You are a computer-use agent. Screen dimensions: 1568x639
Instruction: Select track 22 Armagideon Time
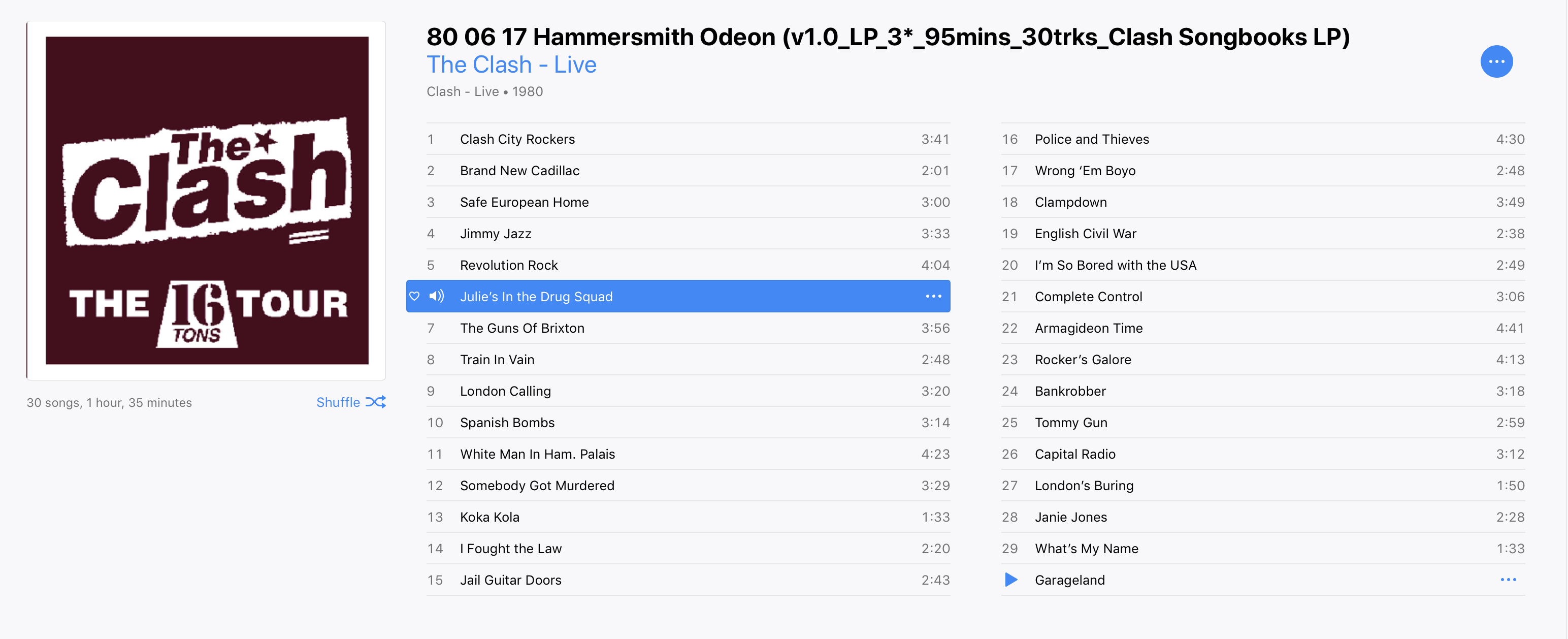pos(1263,328)
